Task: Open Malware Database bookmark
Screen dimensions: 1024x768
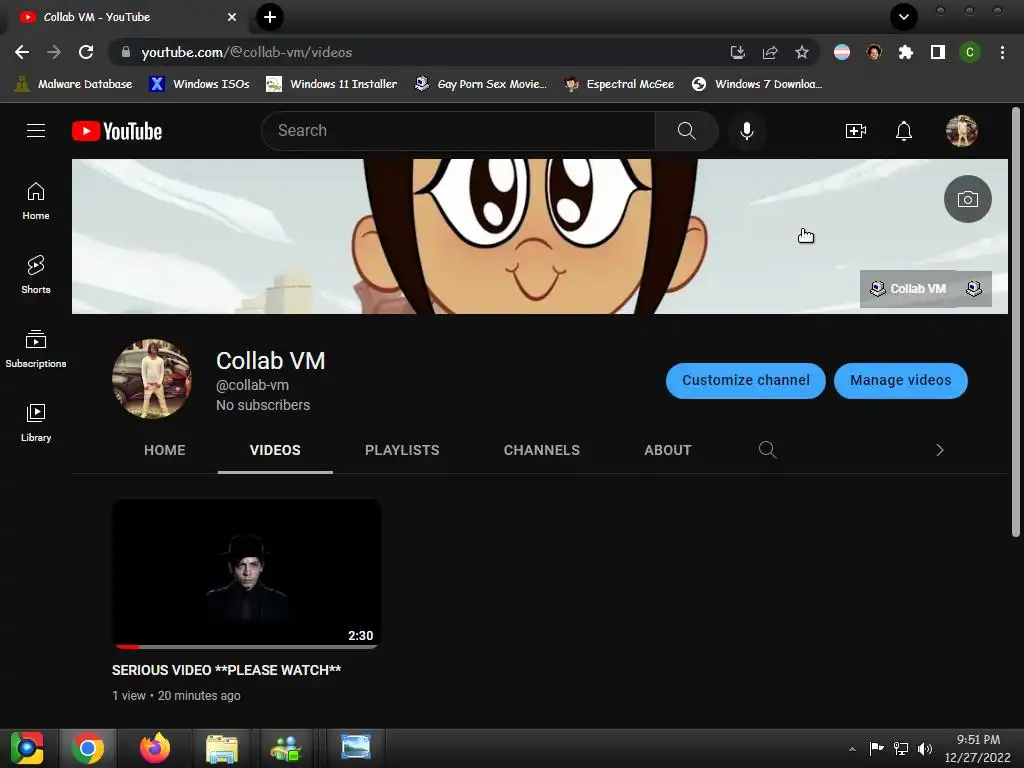Action: coord(73,84)
